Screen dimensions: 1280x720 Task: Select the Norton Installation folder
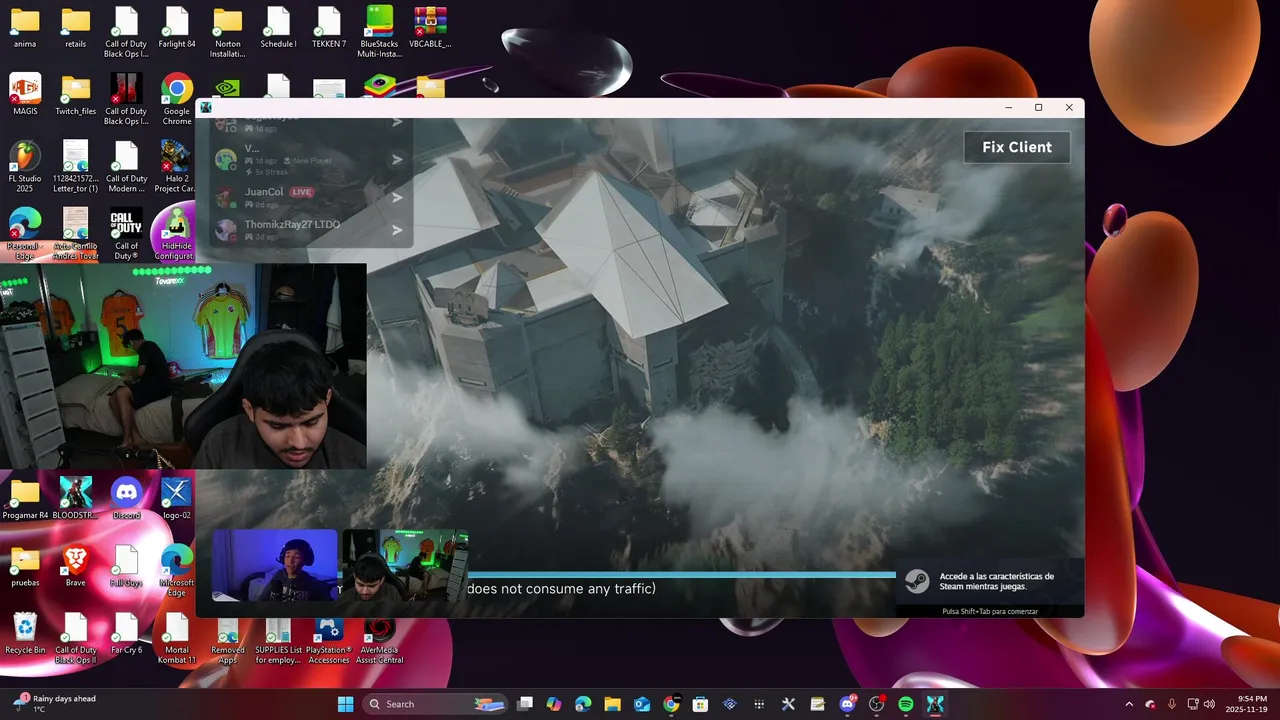(228, 32)
